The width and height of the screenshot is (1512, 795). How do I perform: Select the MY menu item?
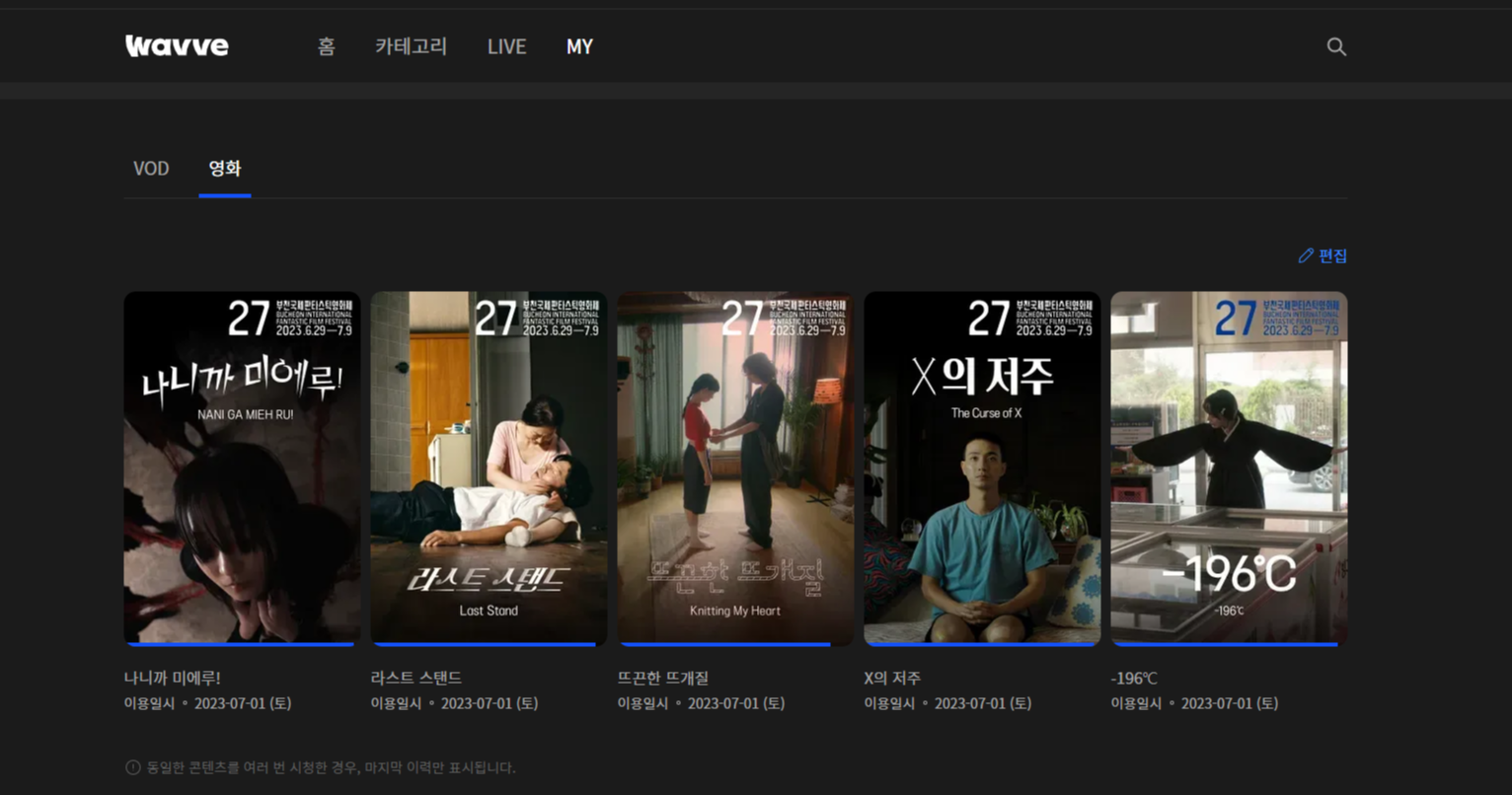click(579, 46)
